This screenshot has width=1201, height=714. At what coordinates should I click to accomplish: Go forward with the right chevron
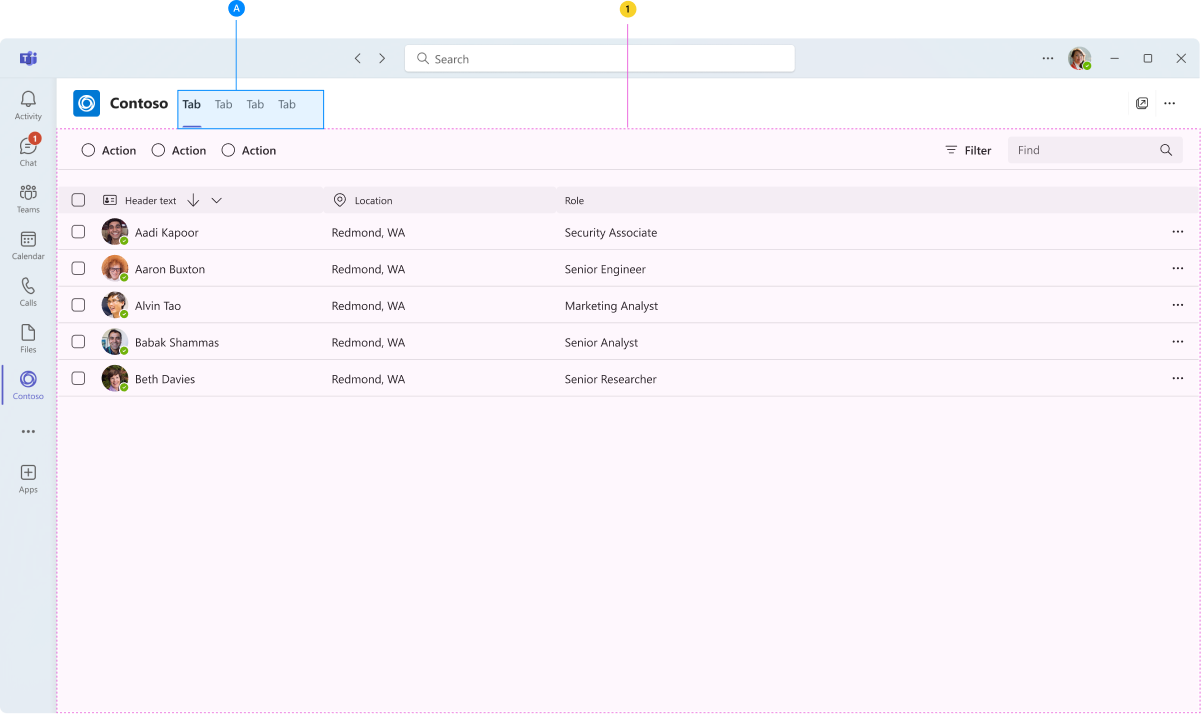382,59
